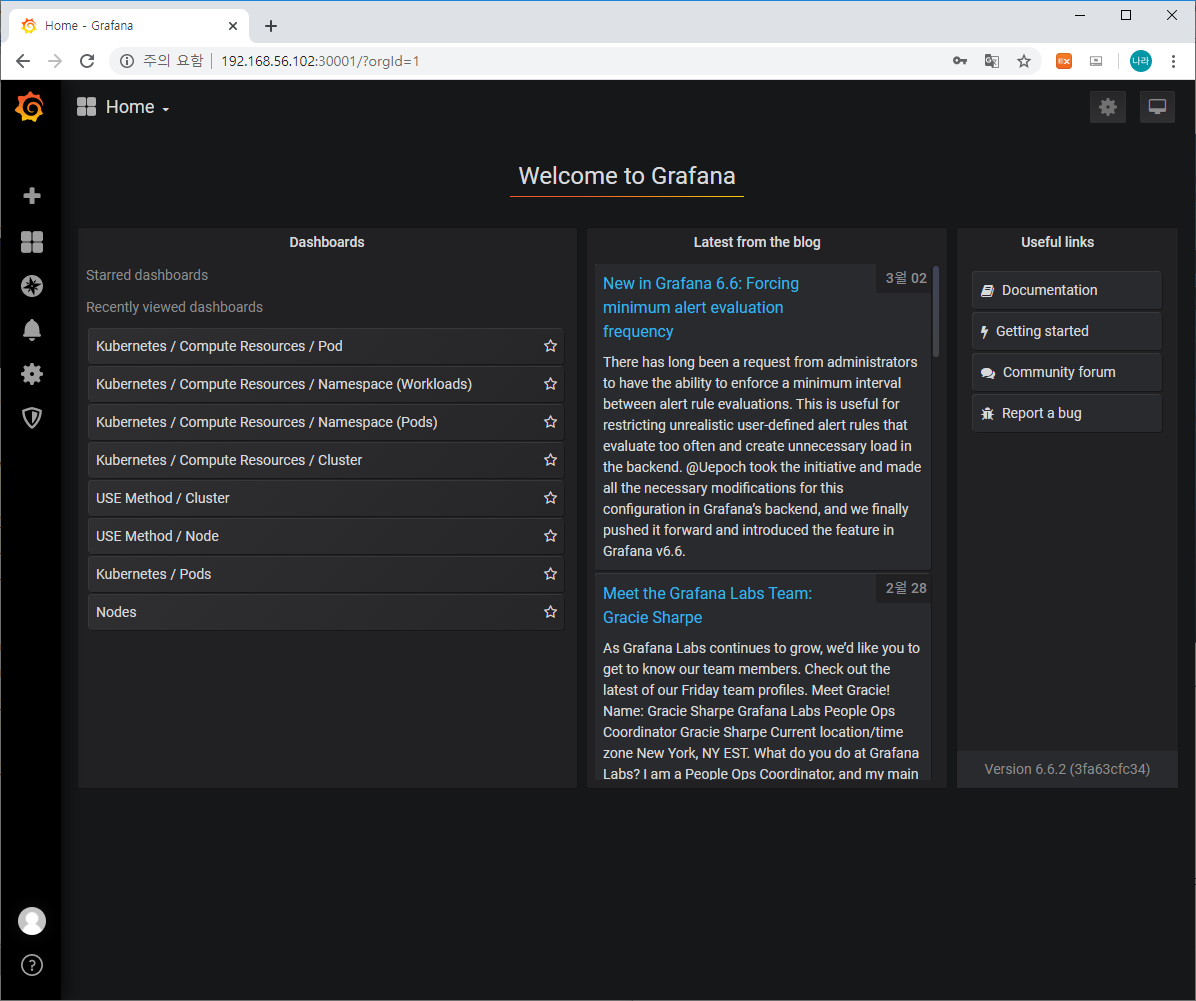1196x1001 pixels.
Task: Star the Nodes dashboard
Action: [550, 612]
